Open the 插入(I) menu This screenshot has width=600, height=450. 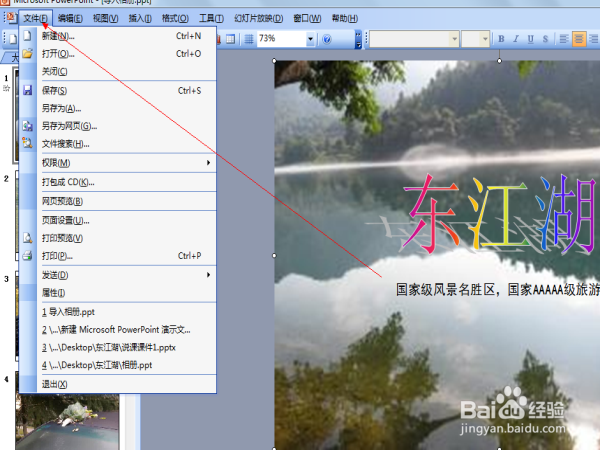tap(140, 18)
